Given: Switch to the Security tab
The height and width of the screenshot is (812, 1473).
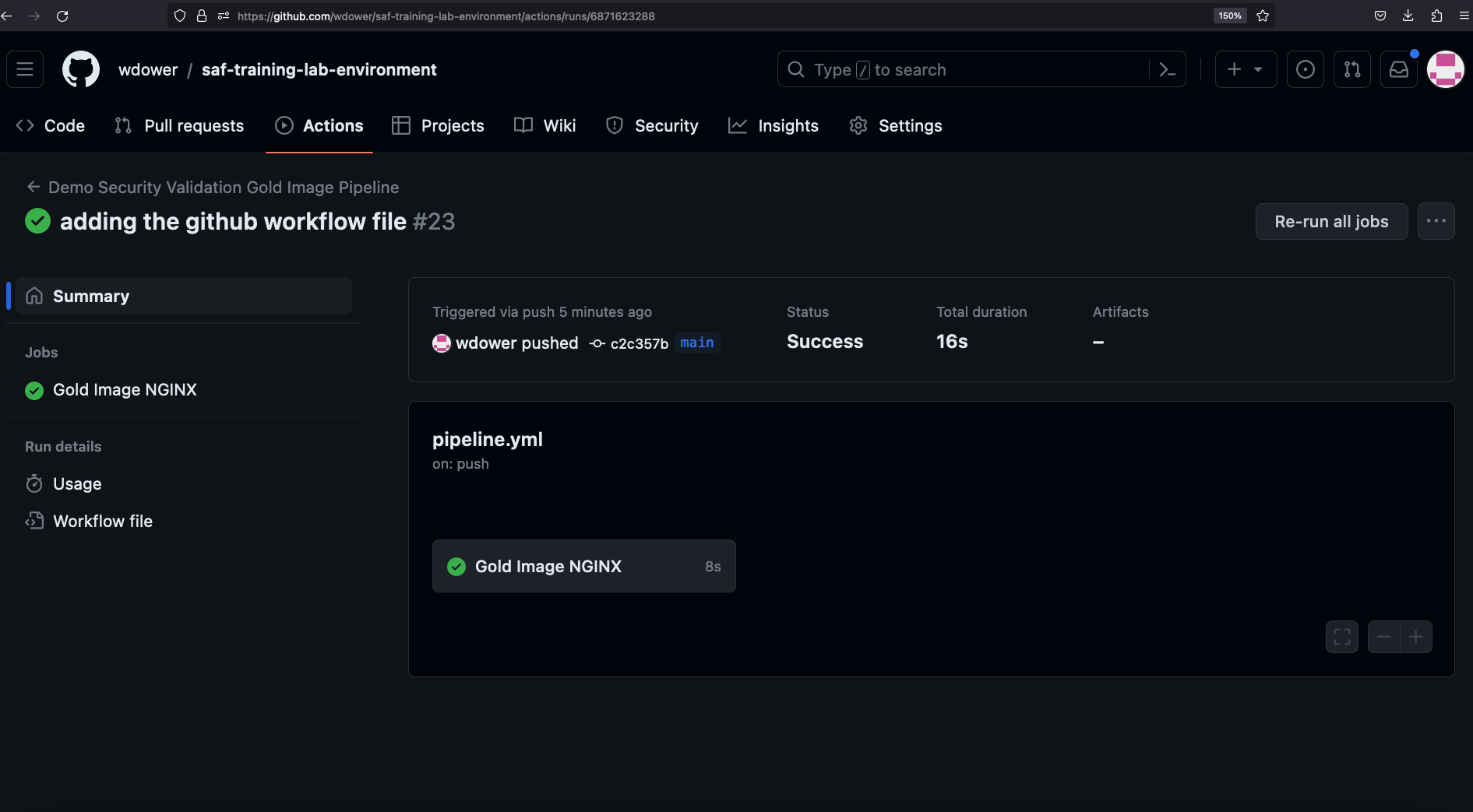Looking at the screenshot, I should [x=652, y=125].
